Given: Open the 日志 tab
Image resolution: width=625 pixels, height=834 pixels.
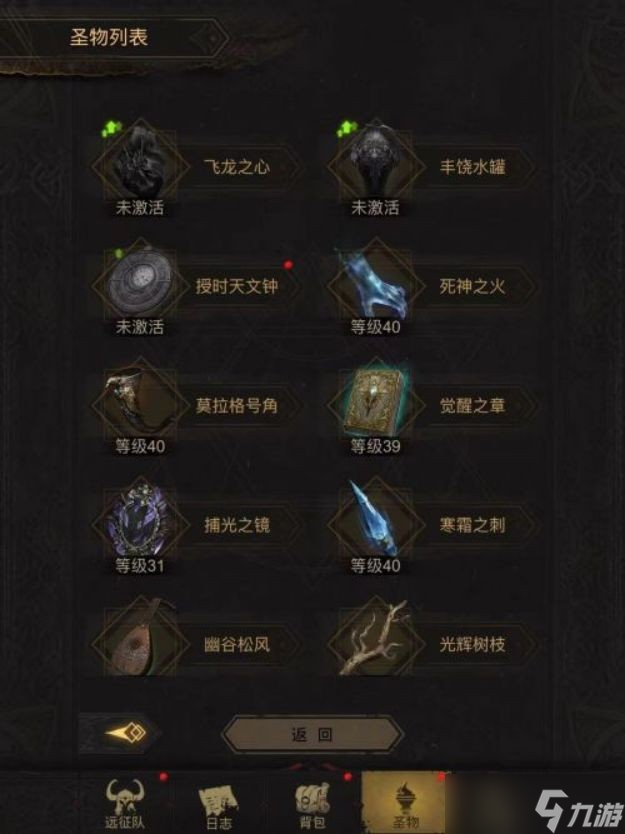Looking at the screenshot, I should (219, 803).
